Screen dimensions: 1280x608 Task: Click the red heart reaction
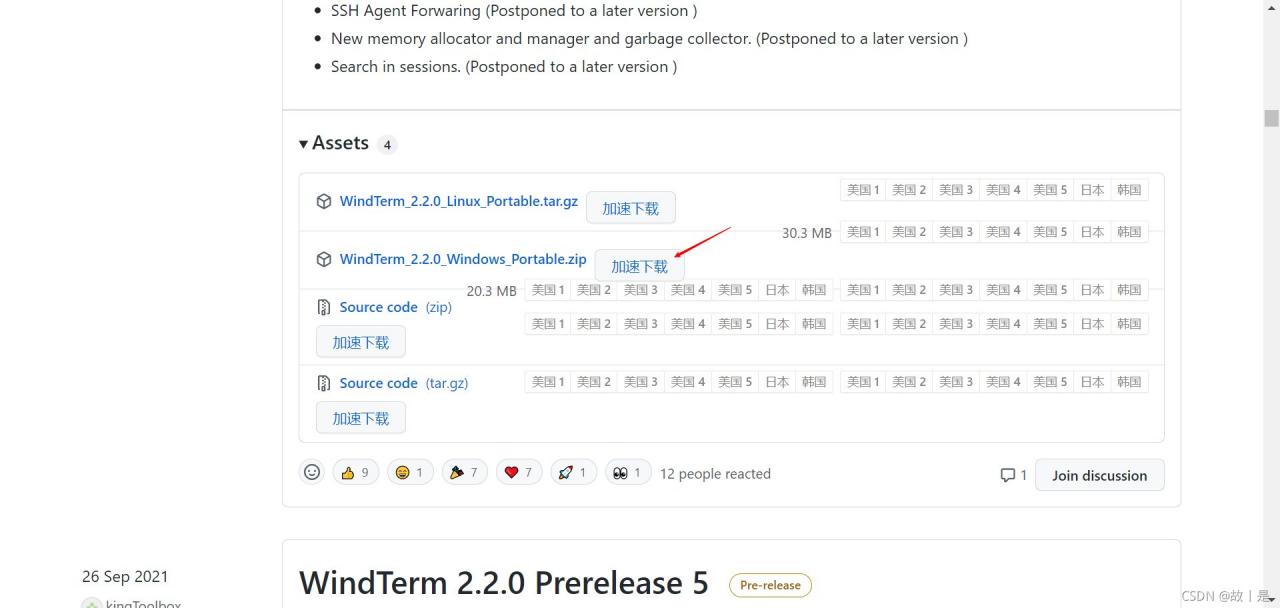click(x=519, y=472)
